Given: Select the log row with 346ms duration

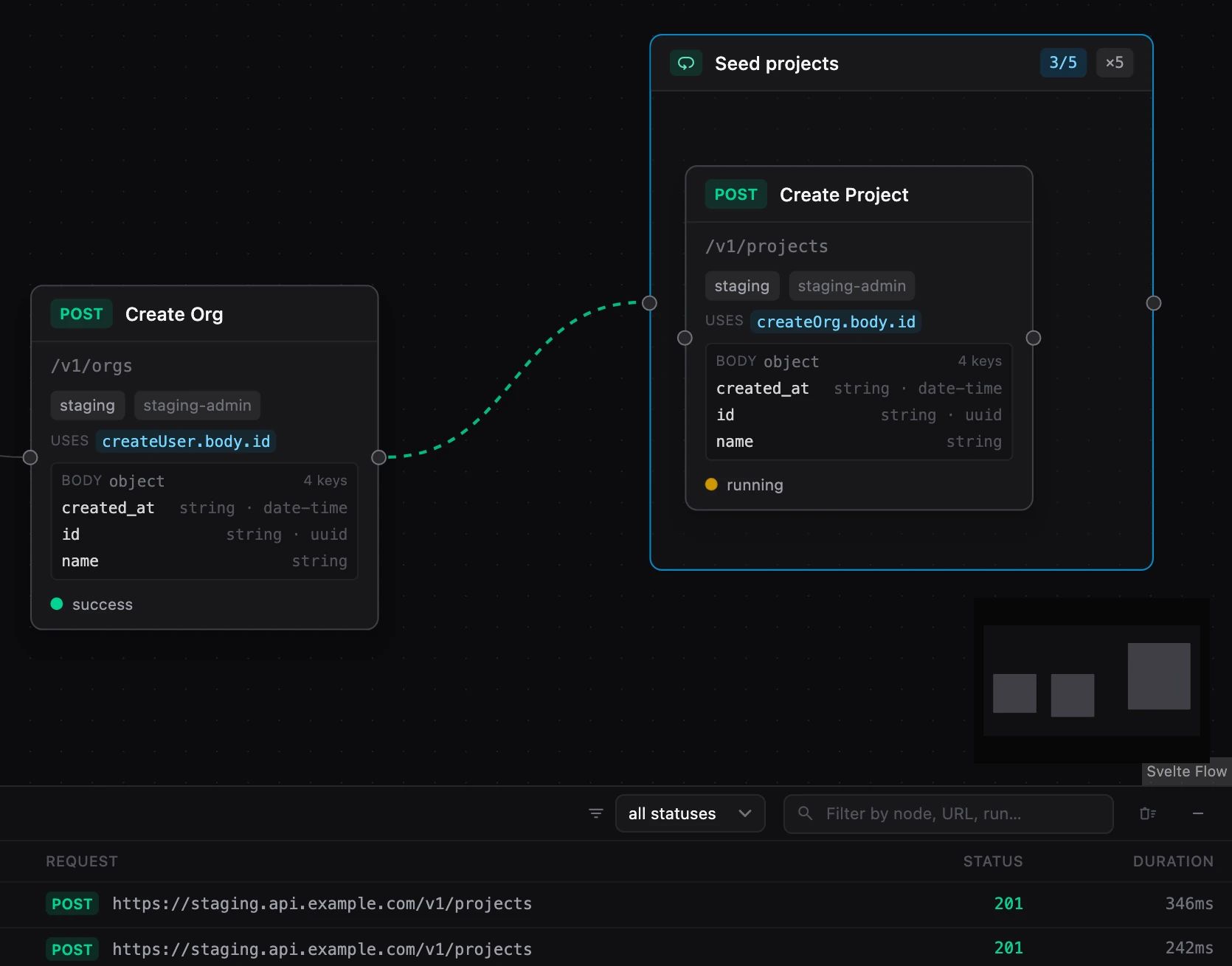Looking at the screenshot, I should (x=616, y=904).
